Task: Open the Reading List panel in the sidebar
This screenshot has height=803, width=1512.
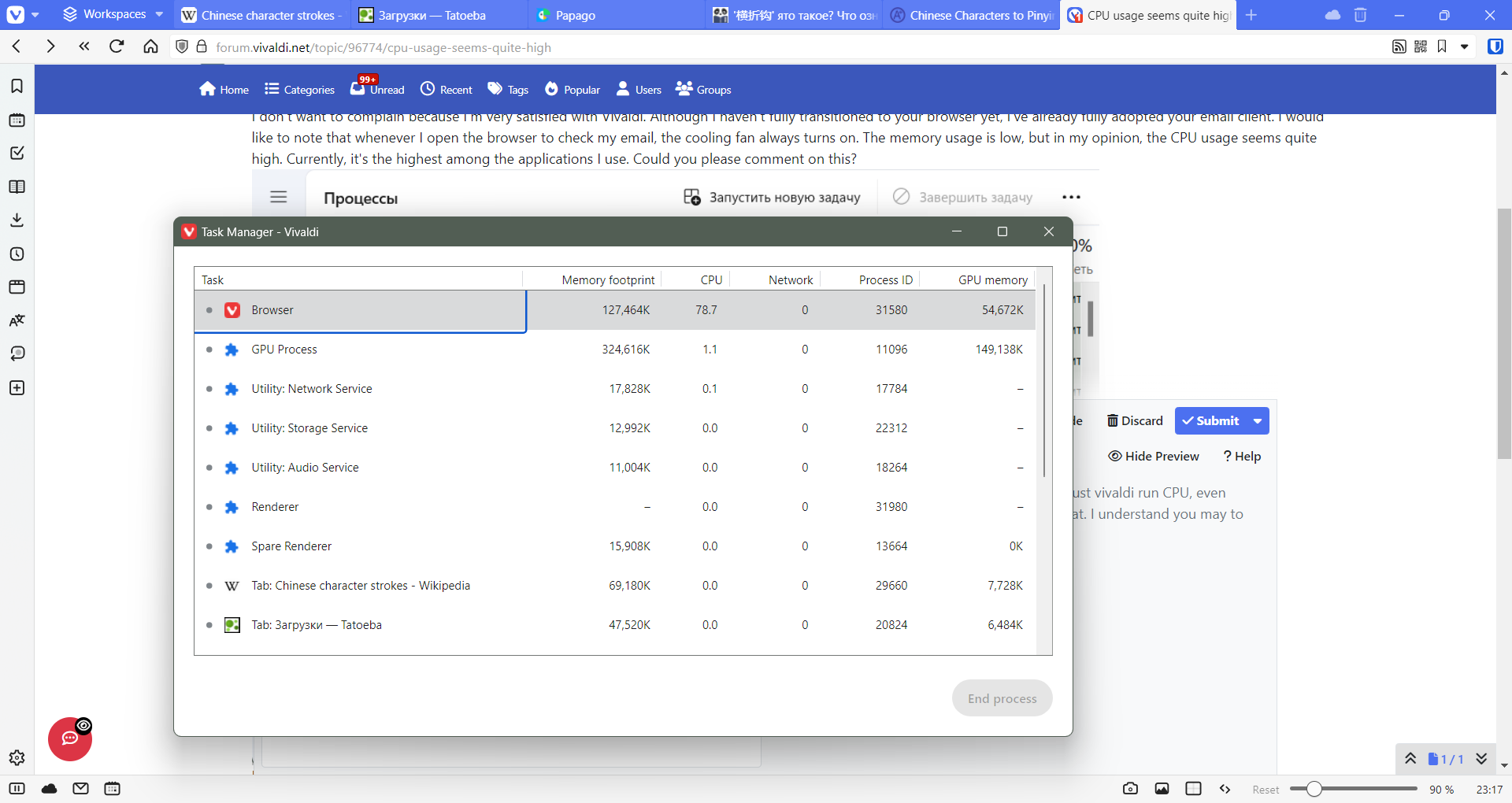Action: coord(17,187)
